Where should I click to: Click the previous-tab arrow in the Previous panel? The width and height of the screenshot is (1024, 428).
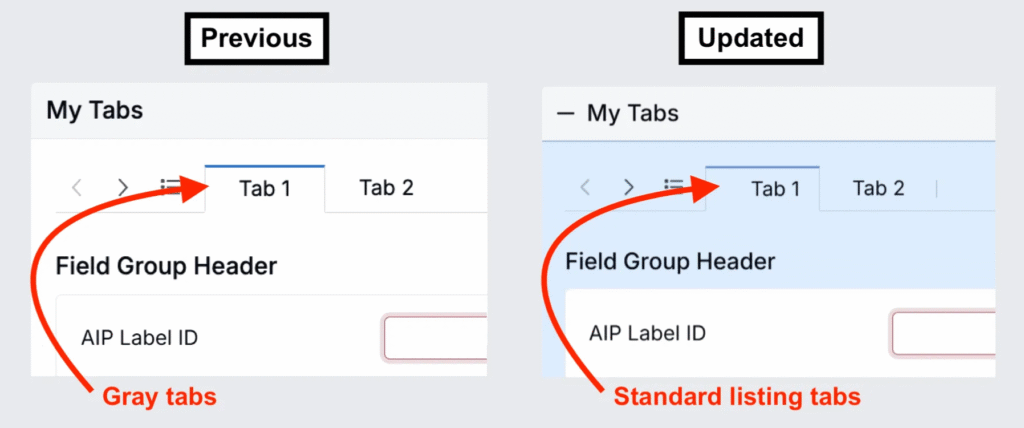77,188
